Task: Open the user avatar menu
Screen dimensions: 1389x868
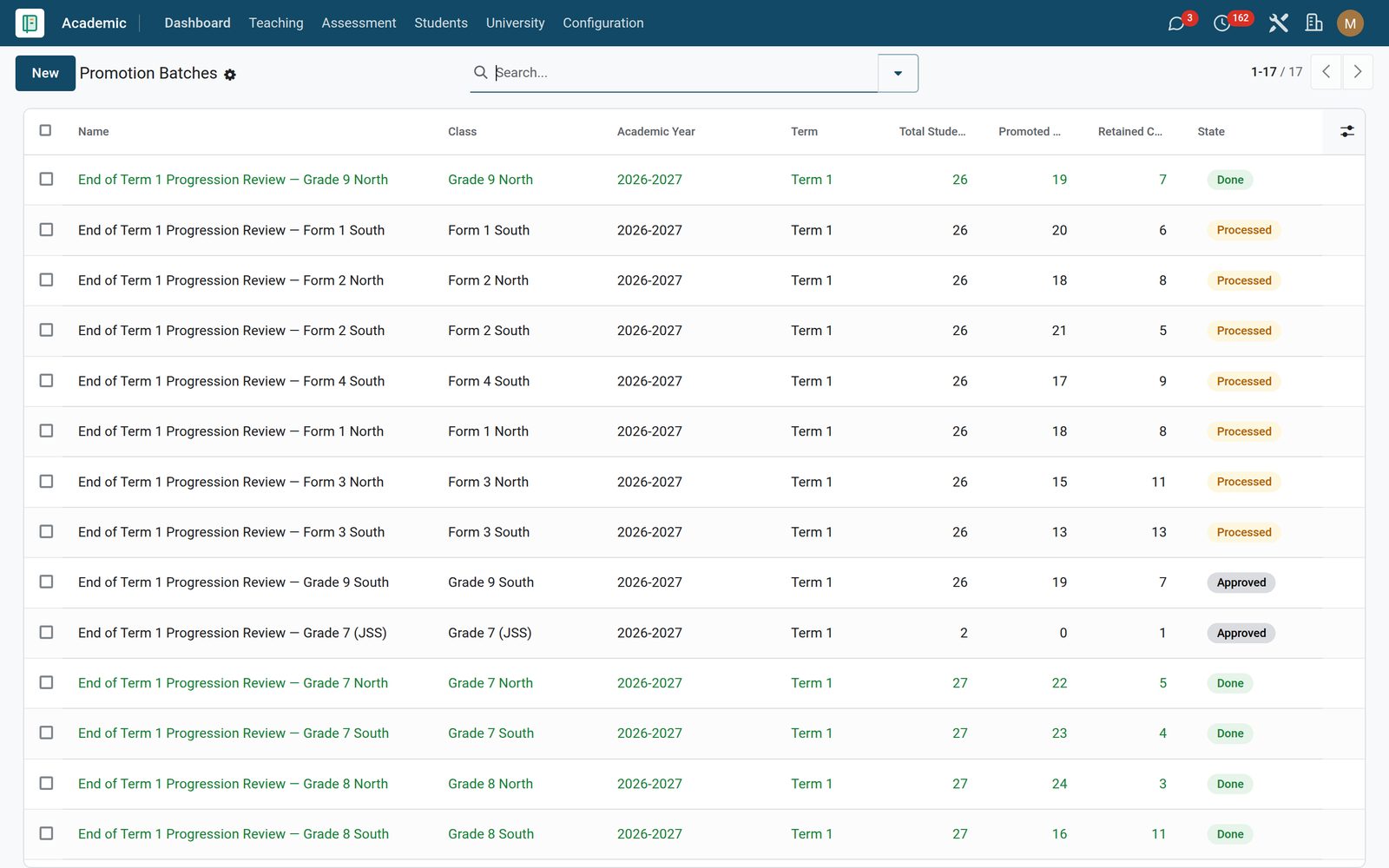Action: tap(1350, 23)
